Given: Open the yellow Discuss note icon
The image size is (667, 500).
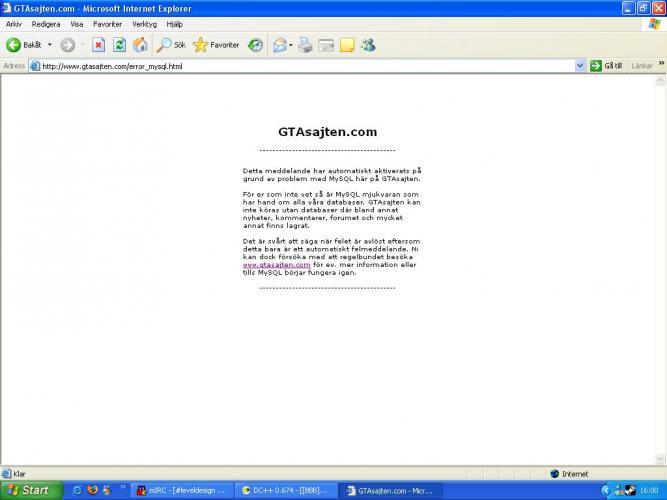Looking at the screenshot, I should pos(347,45).
